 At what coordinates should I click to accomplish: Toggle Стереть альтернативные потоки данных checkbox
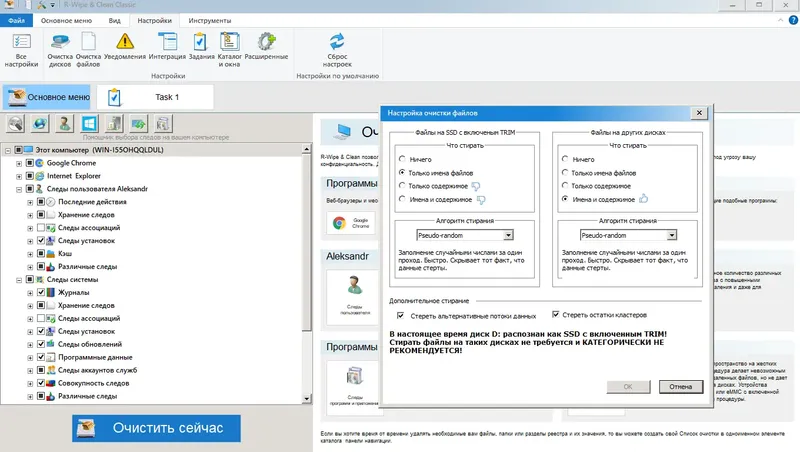click(401, 316)
